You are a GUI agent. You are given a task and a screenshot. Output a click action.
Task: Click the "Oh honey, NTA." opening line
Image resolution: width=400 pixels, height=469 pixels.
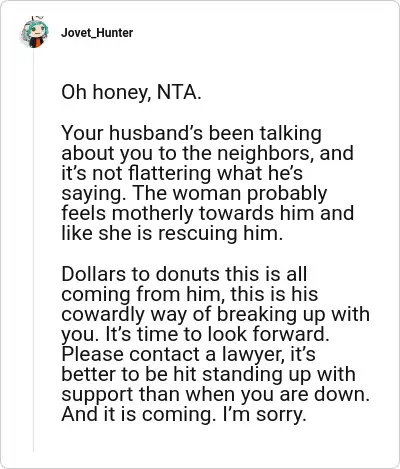(131, 92)
